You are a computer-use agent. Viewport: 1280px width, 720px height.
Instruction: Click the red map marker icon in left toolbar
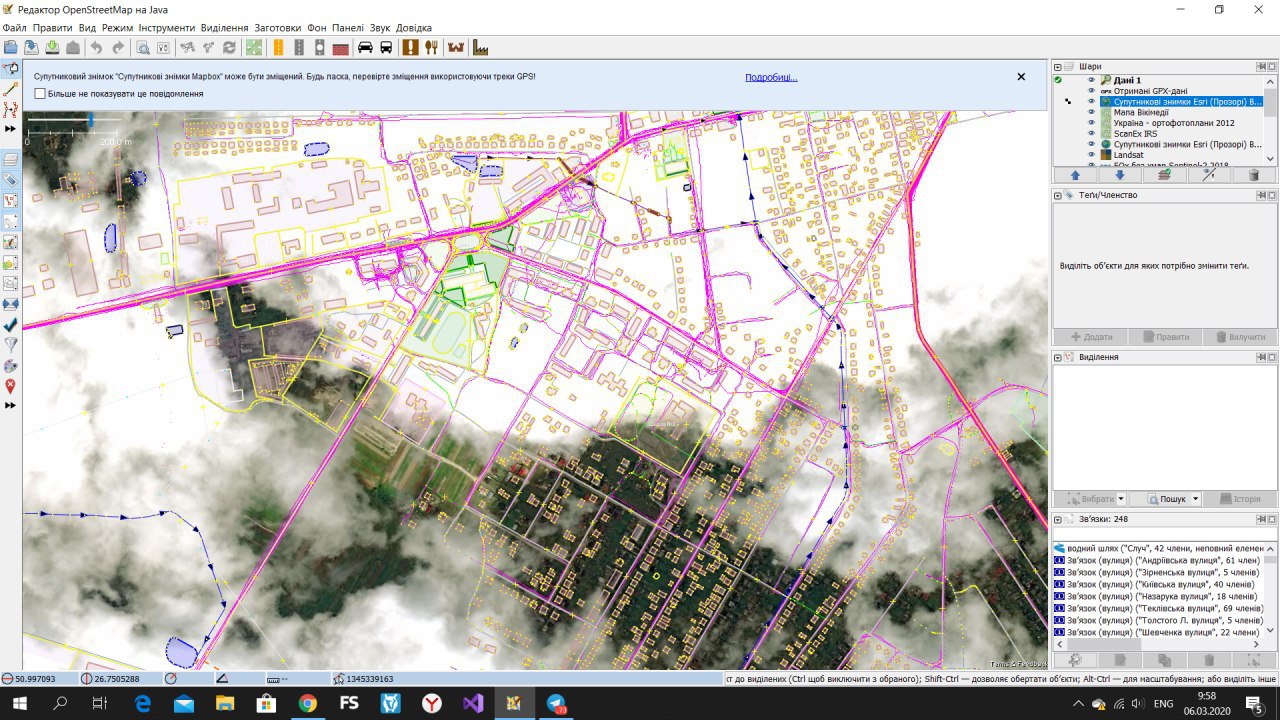[x=11, y=385]
